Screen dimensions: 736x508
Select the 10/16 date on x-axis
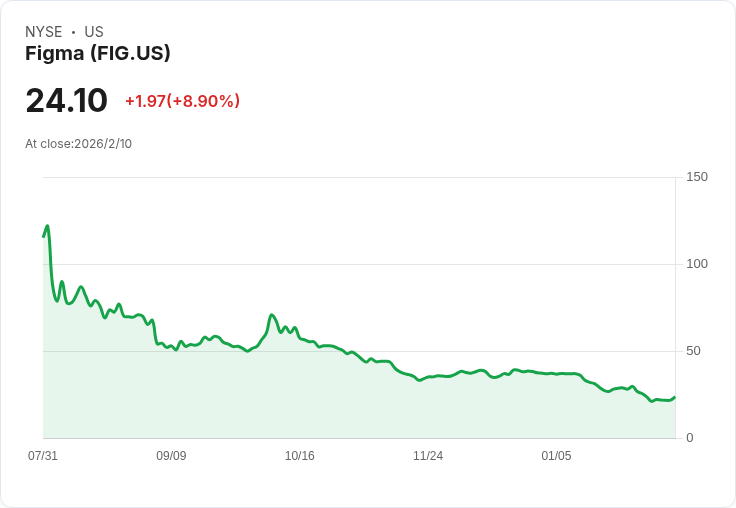(x=300, y=456)
